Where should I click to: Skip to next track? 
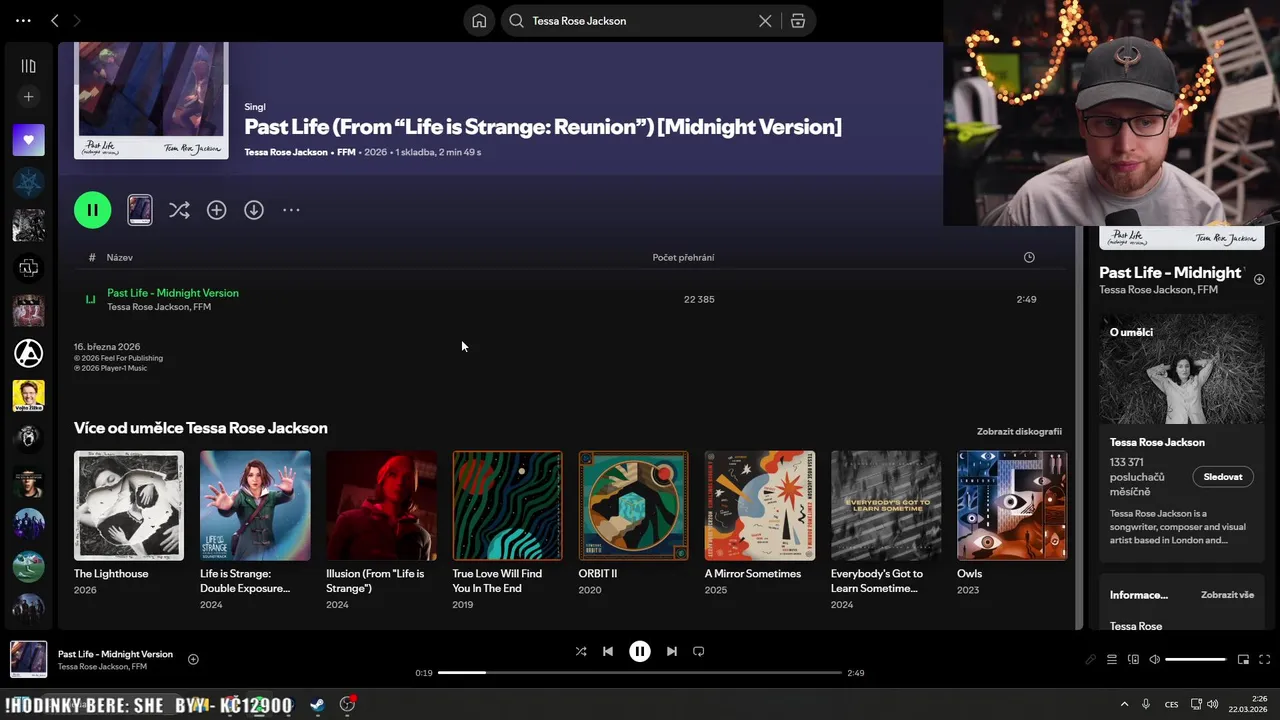coord(672,651)
